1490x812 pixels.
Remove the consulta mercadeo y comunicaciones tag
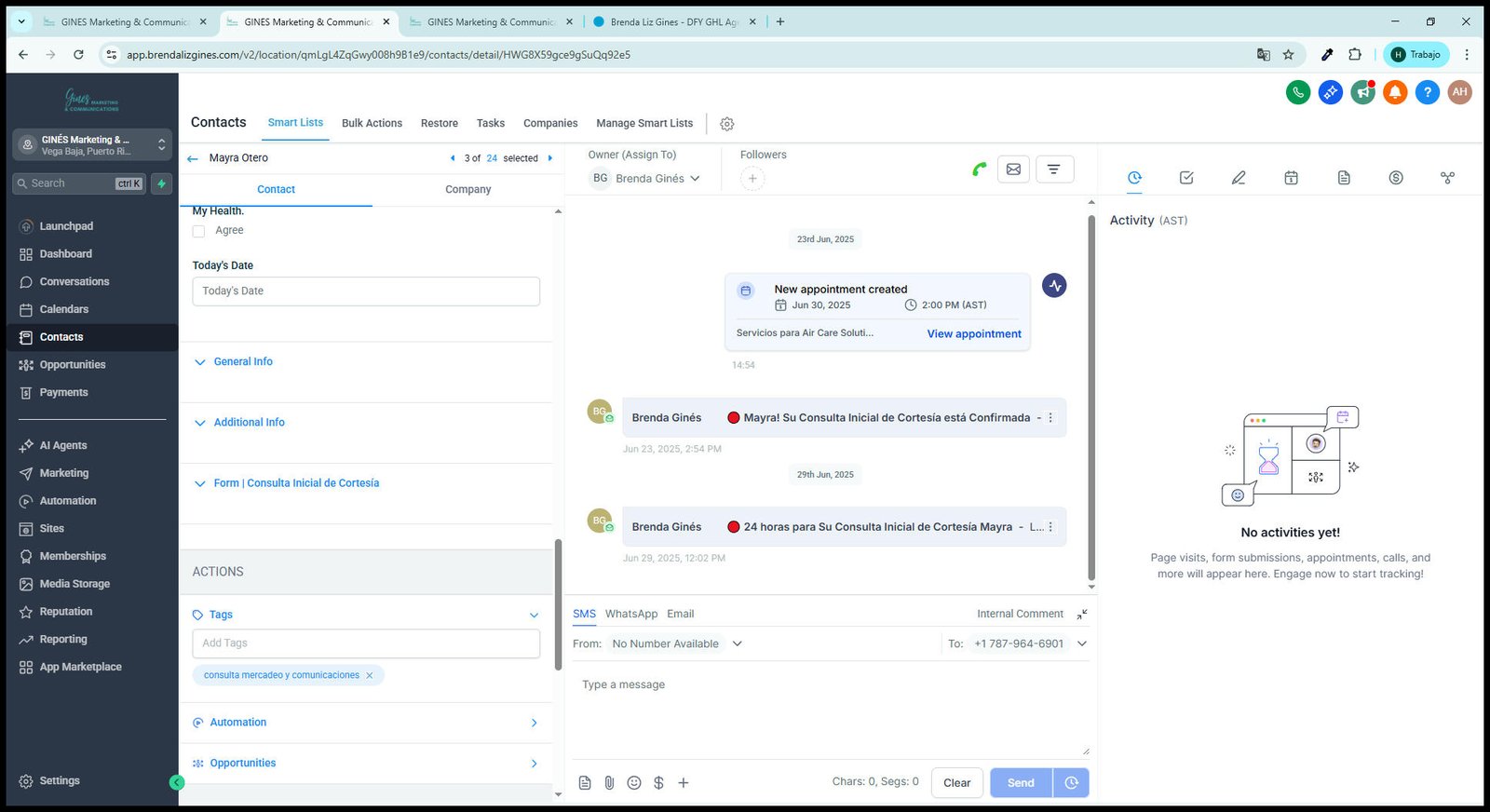pos(369,676)
